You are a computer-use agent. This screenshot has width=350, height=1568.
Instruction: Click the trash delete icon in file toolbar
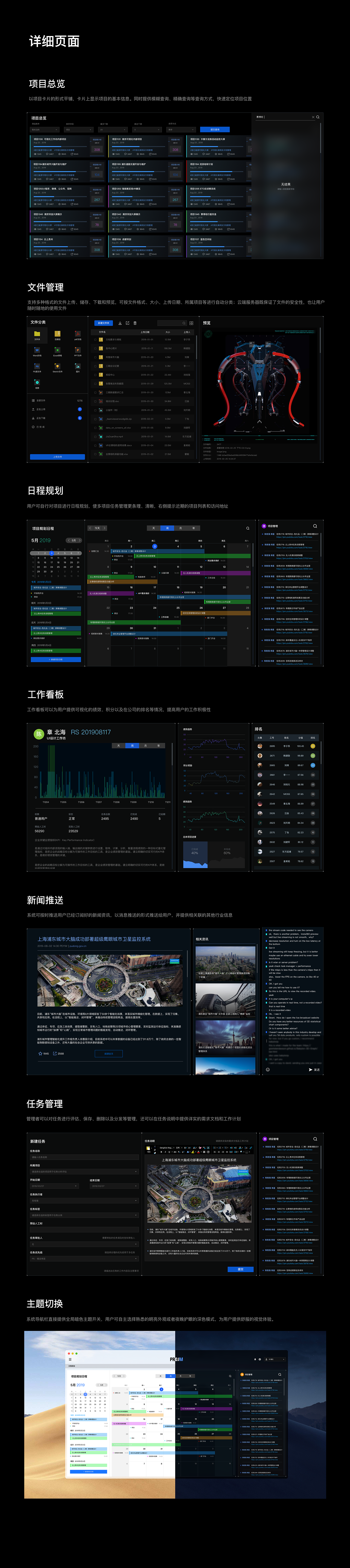[135, 323]
